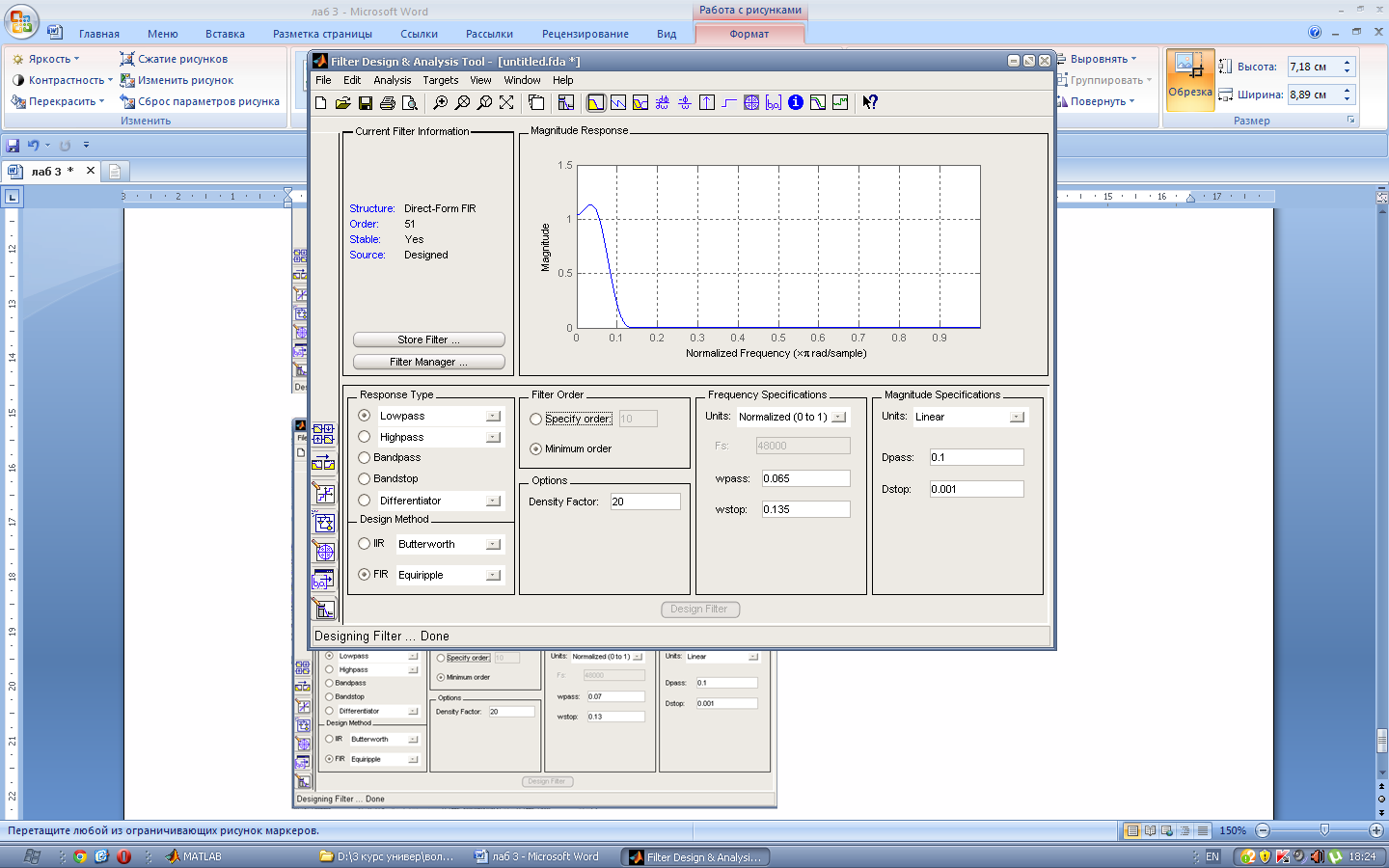Expand the Differentiator type dropdown
Screen dimensions: 1389x868
[x=493, y=501]
